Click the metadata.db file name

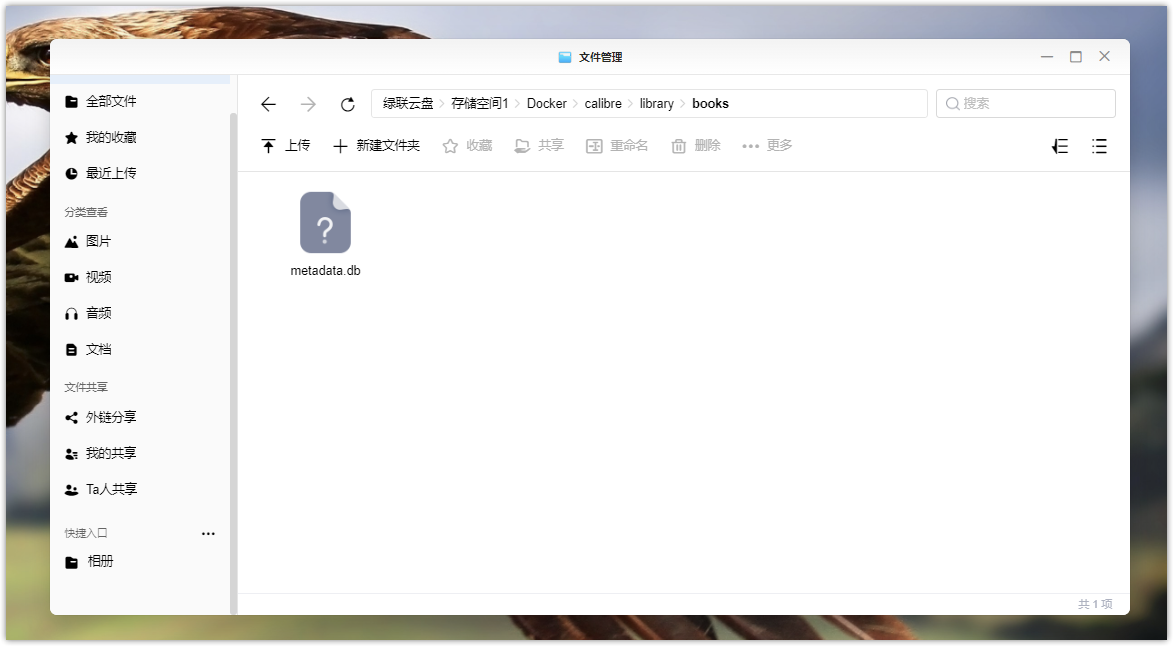point(325,271)
